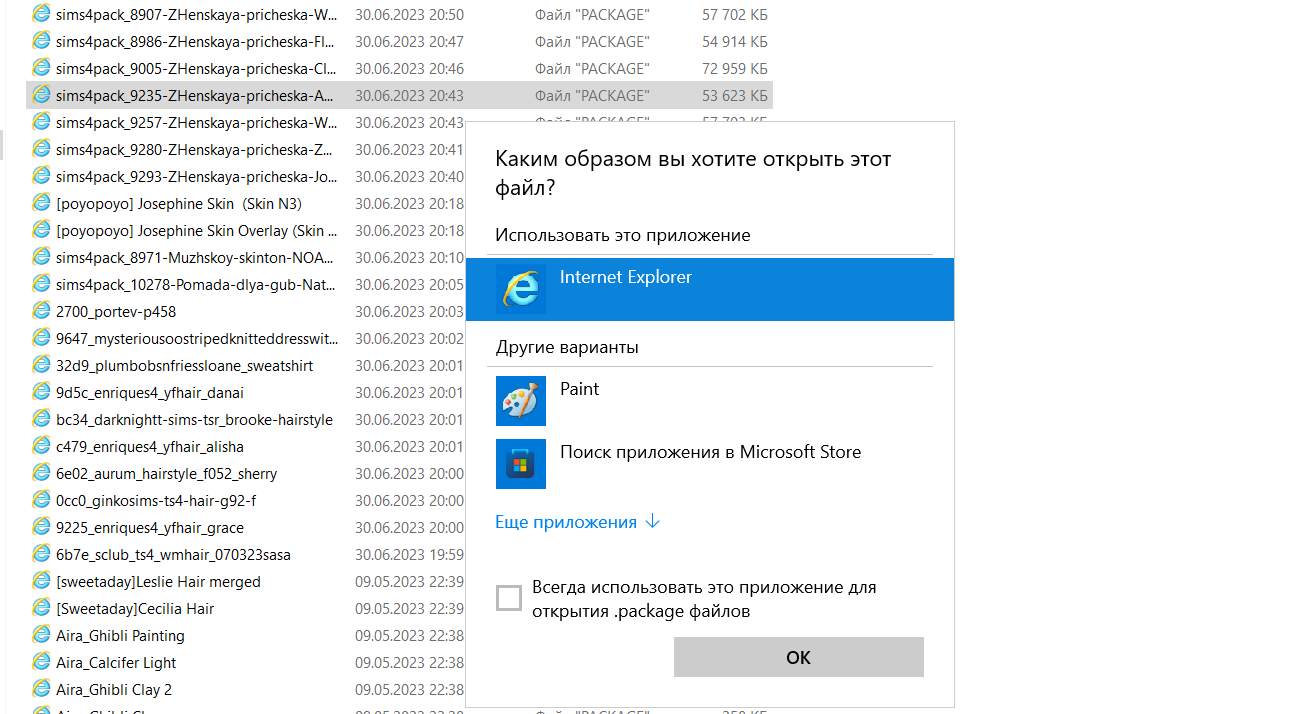Screen dimensions: 1296x714
Task: Click the 57 702 КБ size cell
Action: (735, 15)
